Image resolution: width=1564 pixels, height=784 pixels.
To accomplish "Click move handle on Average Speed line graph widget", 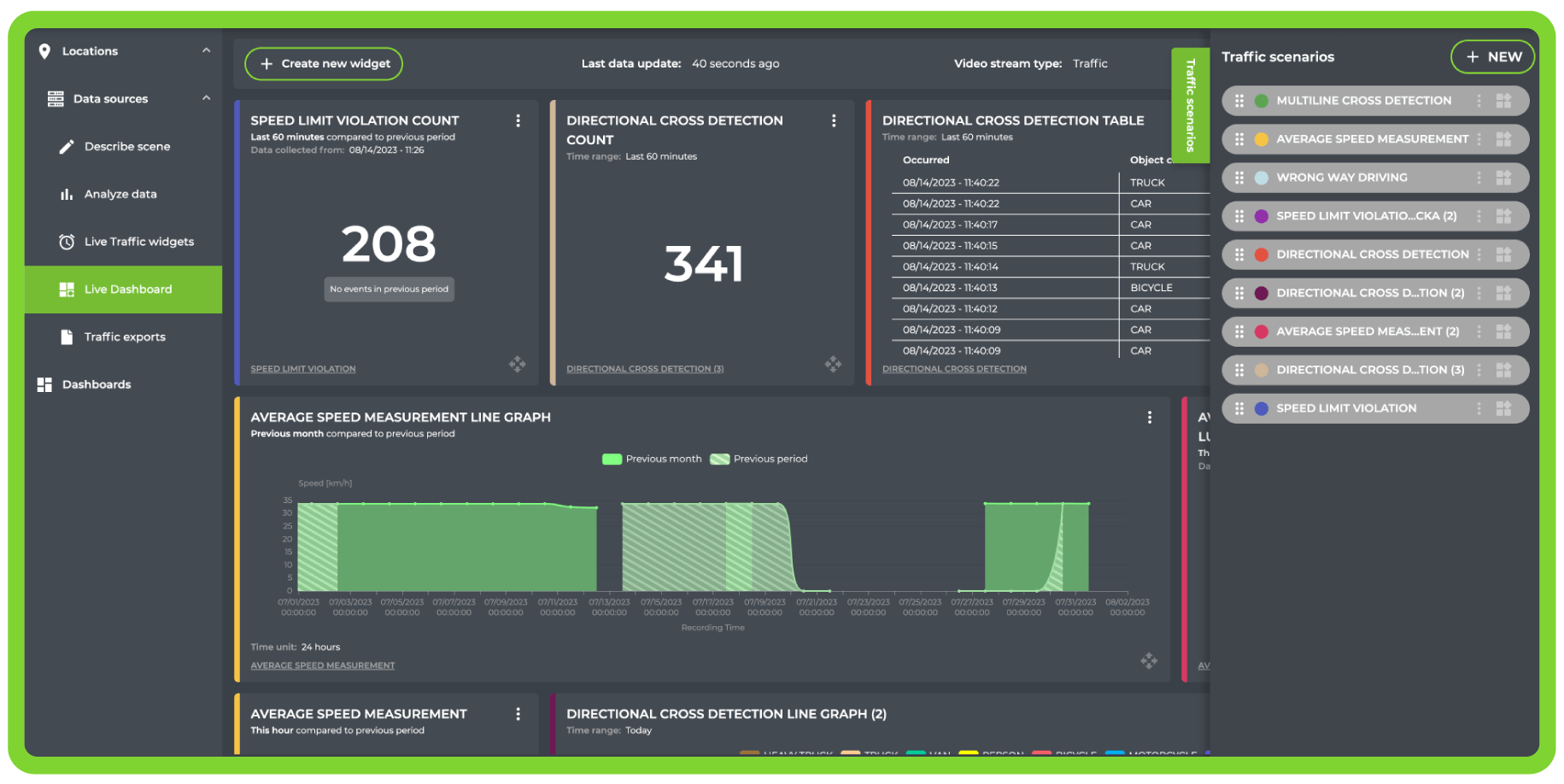I will [1149, 661].
